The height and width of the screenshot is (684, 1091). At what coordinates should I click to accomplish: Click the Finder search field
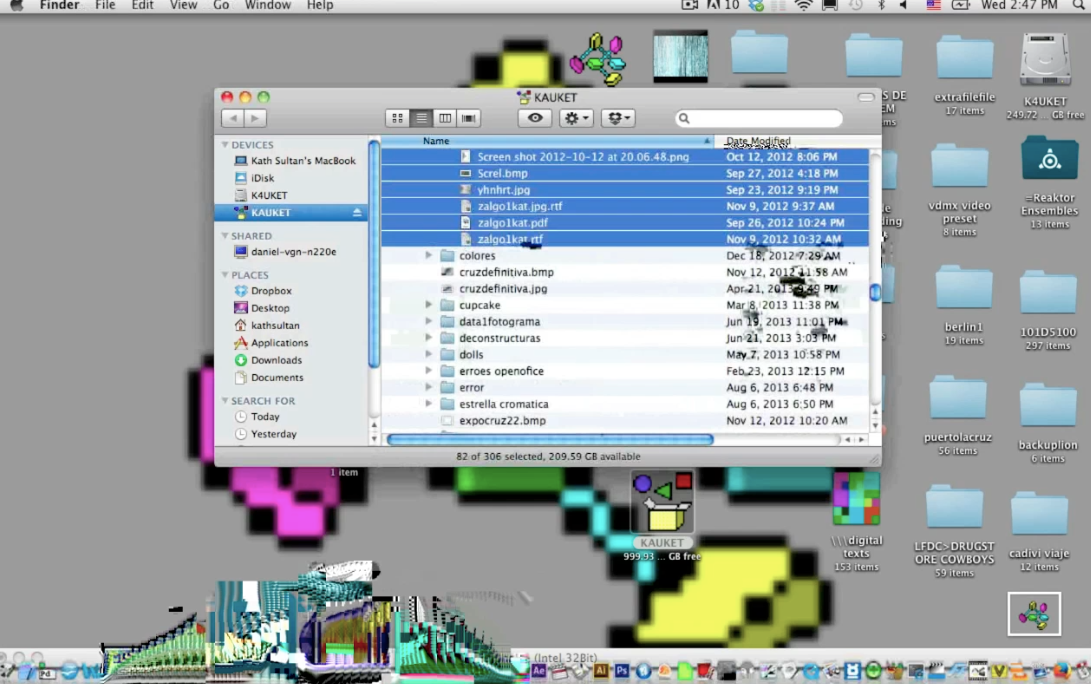point(758,118)
